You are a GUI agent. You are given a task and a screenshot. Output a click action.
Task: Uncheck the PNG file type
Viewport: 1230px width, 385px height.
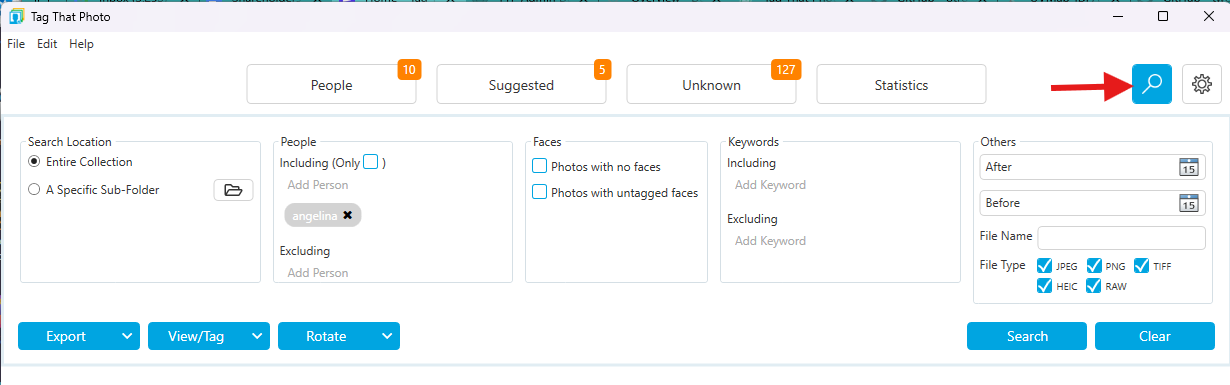coord(1094,266)
